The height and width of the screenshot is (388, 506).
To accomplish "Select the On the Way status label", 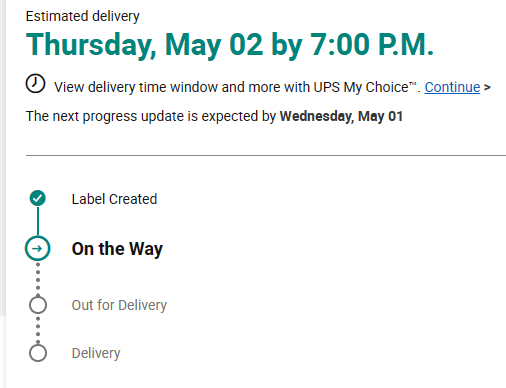I will click(x=117, y=249).
